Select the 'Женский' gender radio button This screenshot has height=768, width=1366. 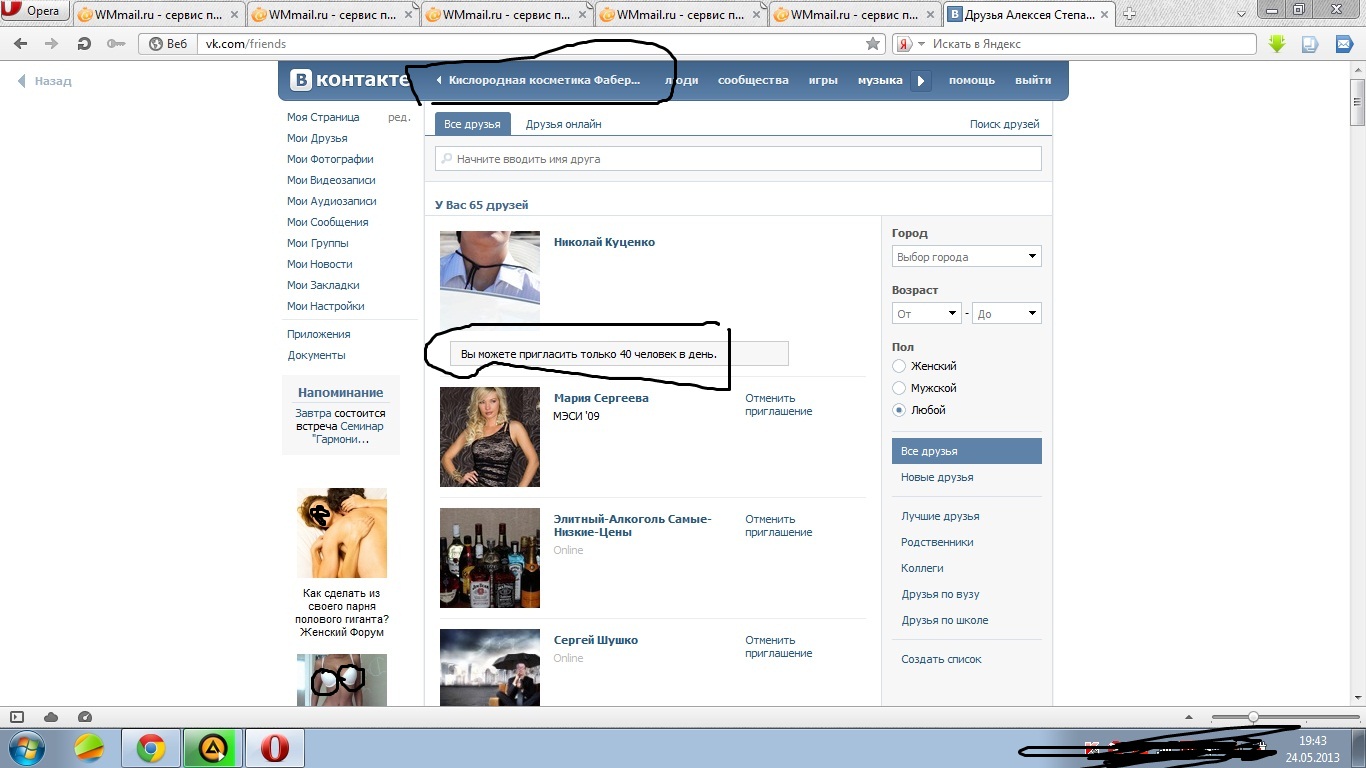(899, 366)
